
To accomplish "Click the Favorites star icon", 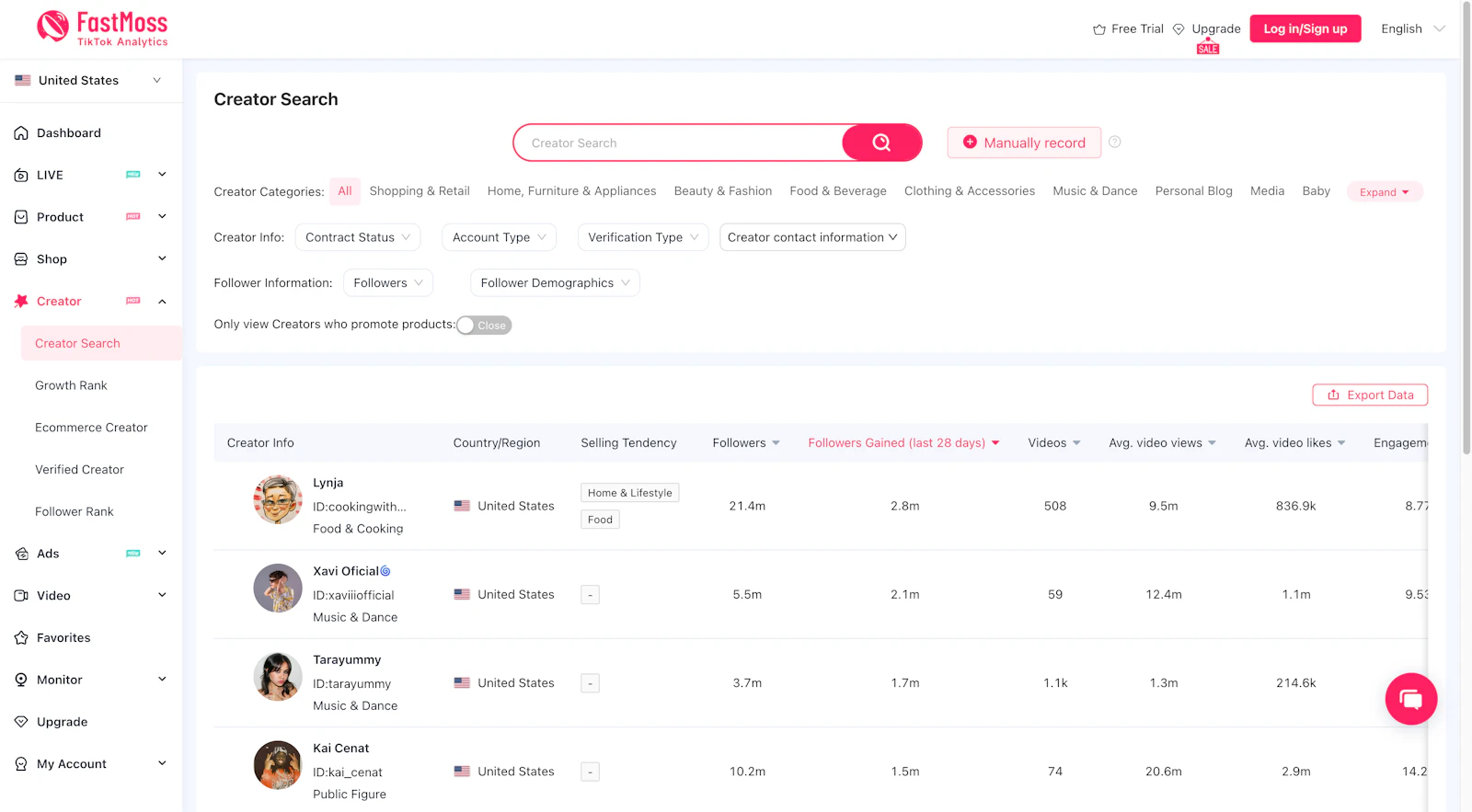I will pyautogui.click(x=21, y=638).
